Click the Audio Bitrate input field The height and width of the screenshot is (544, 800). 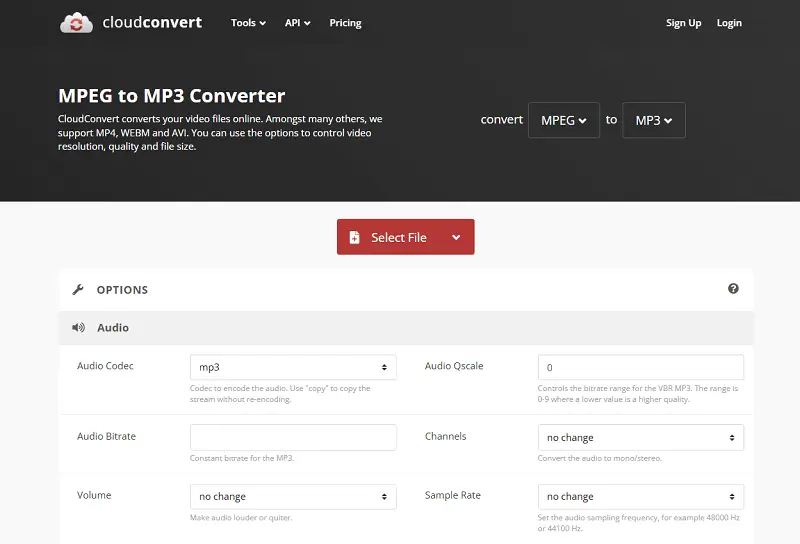pyautogui.click(x=293, y=437)
